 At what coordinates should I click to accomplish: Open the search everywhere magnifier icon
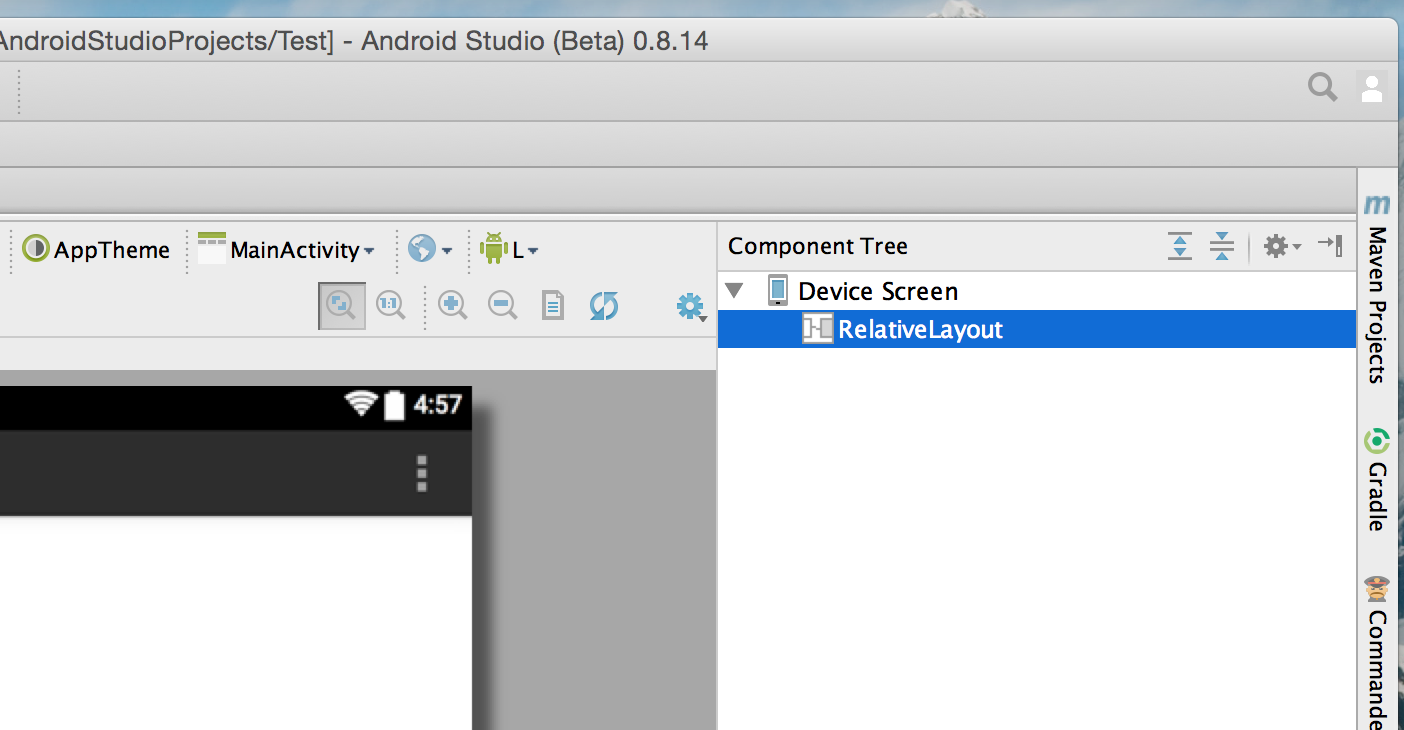[x=1322, y=88]
